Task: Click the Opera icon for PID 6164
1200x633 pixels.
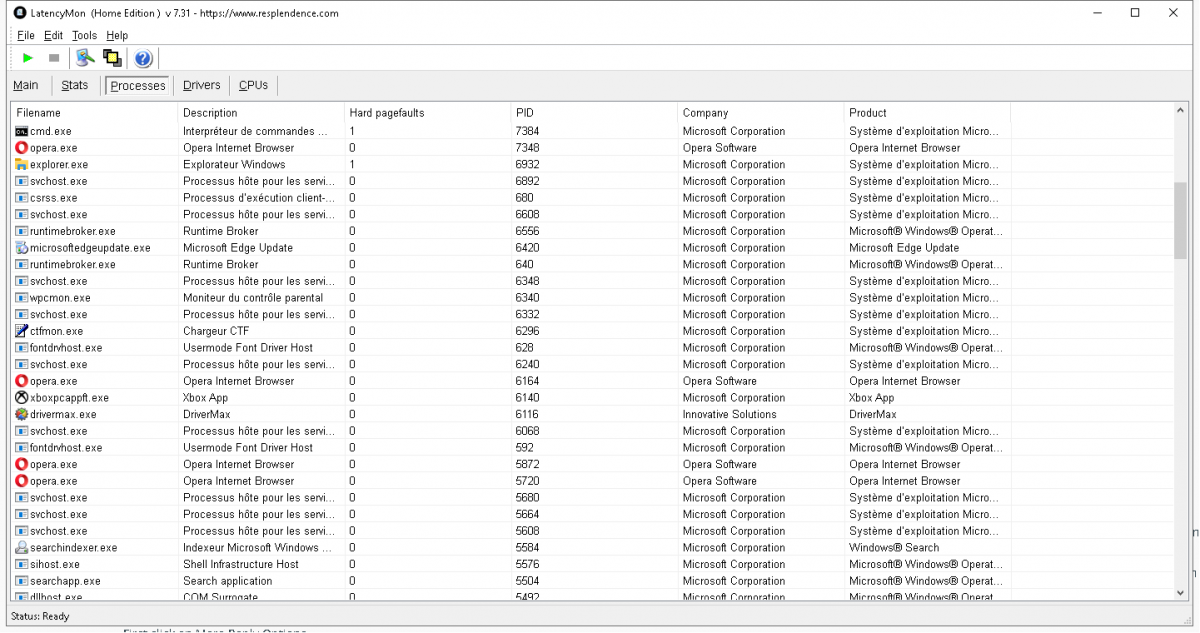Action: pyautogui.click(x=22, y=381)
